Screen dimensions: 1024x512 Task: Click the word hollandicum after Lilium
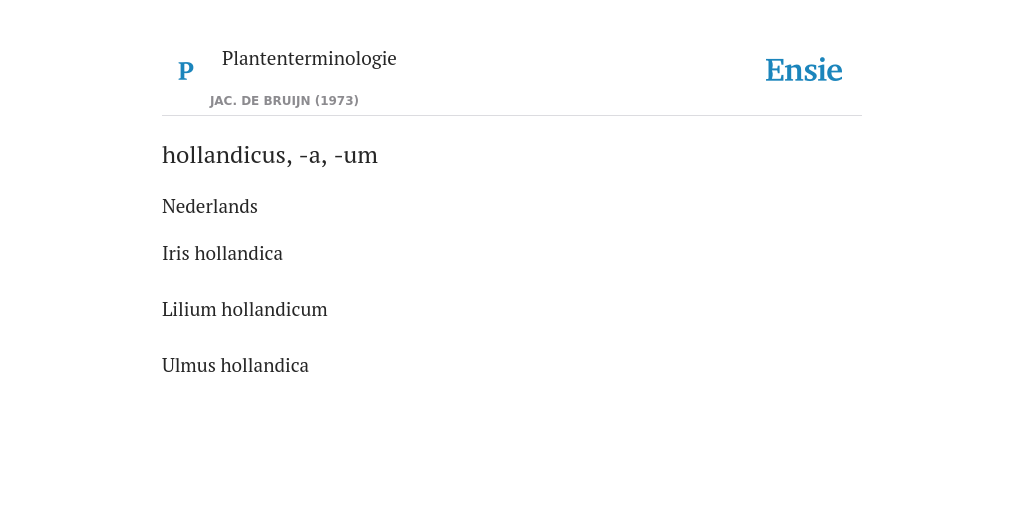click(274, 310)
